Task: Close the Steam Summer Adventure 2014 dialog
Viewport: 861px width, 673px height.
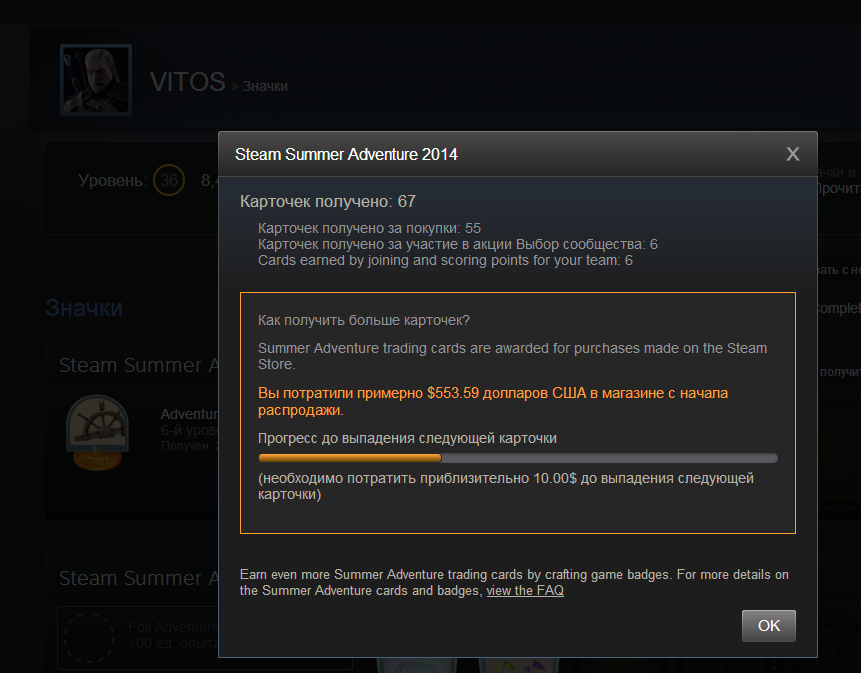Action: click(x=792, y=154)
